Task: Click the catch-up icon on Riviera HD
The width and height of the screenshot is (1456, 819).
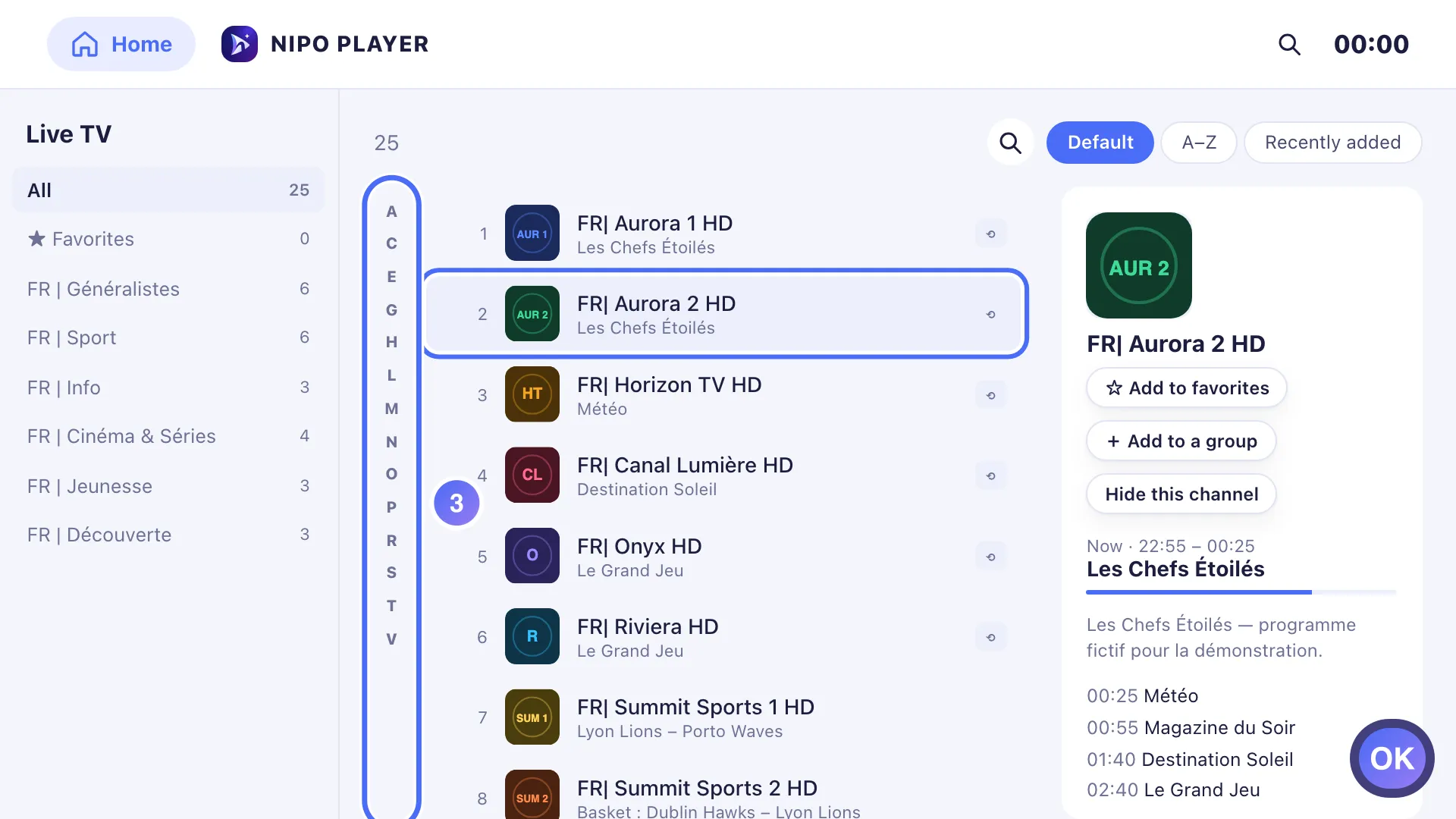Action: coord(990,637)
